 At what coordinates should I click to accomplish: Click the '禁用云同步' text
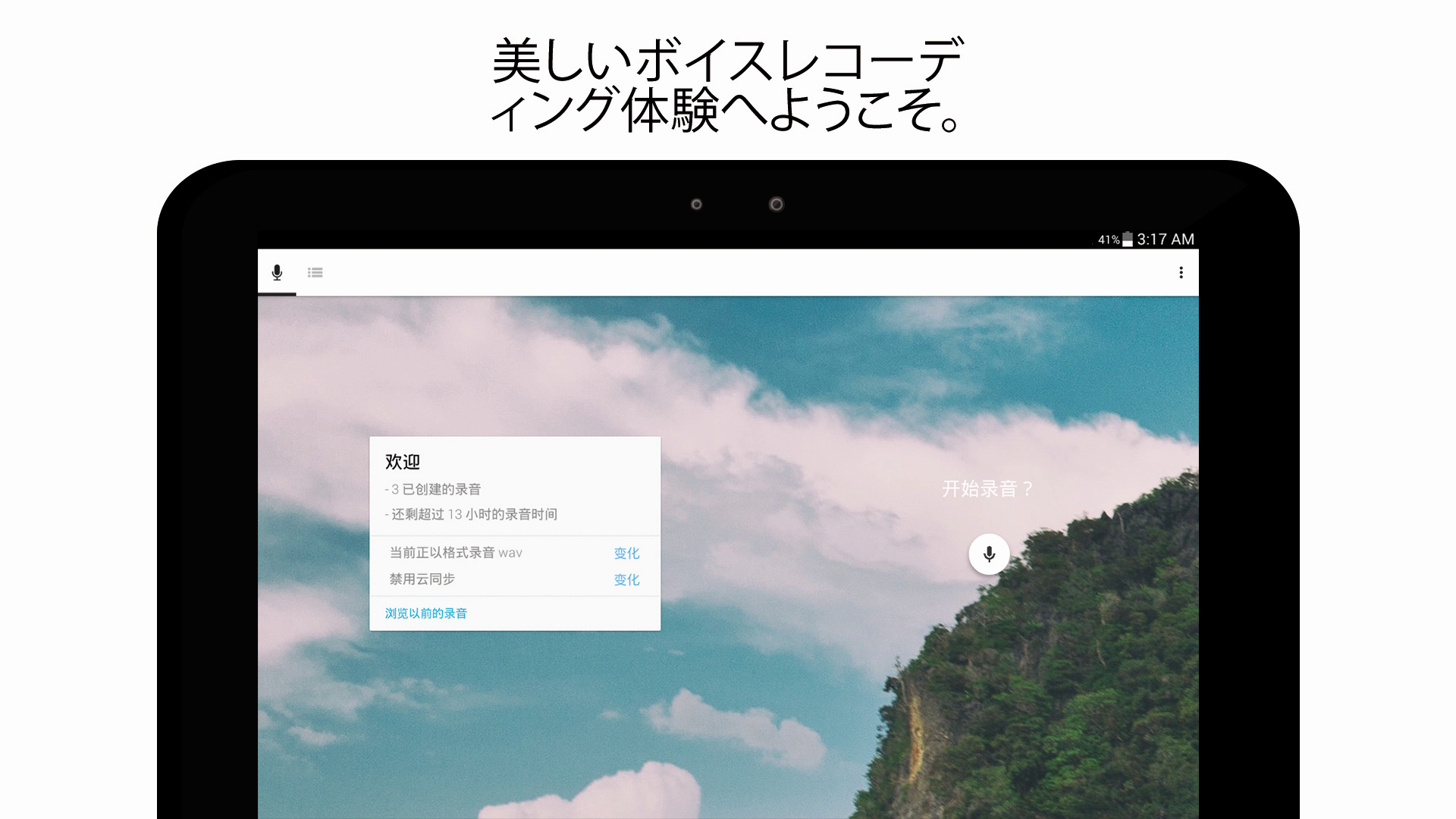coord(422,579)
